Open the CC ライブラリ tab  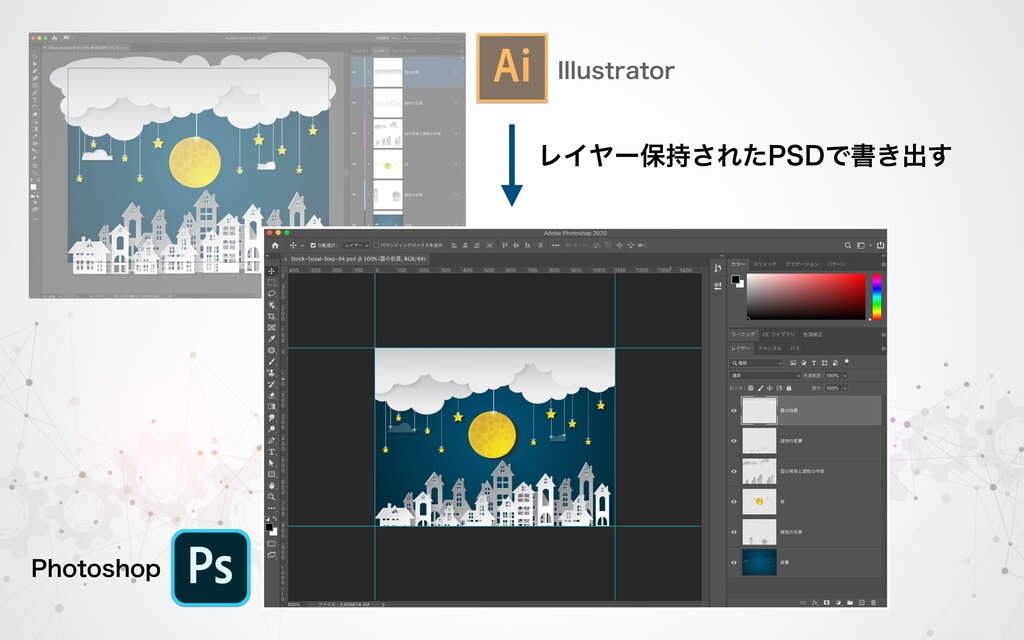[x=778, y=334]
